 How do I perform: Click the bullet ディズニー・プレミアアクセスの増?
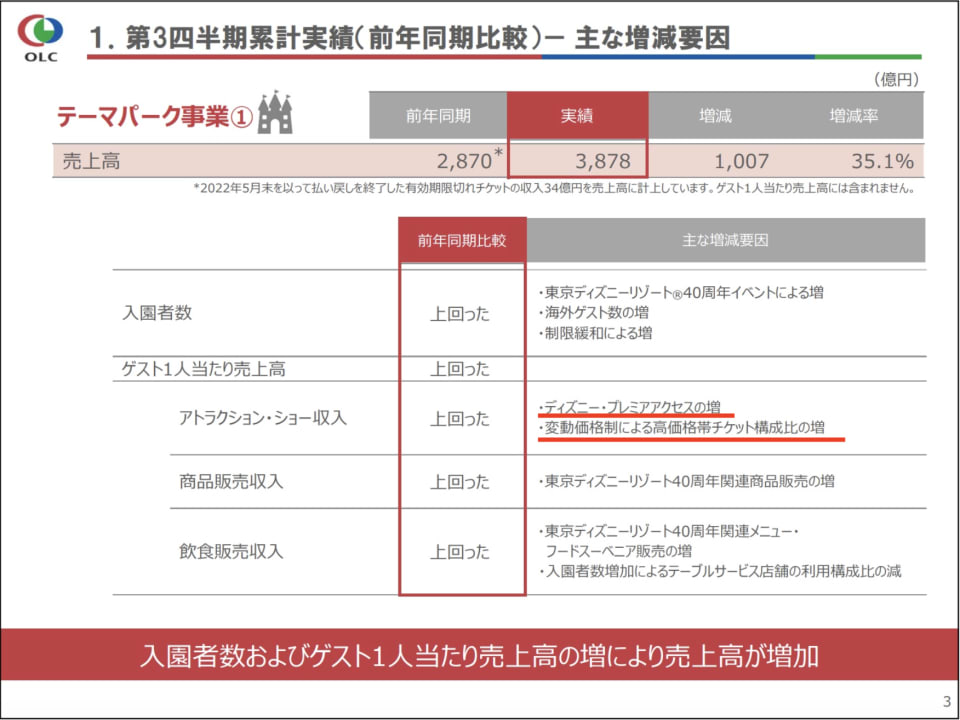point(629,407)
